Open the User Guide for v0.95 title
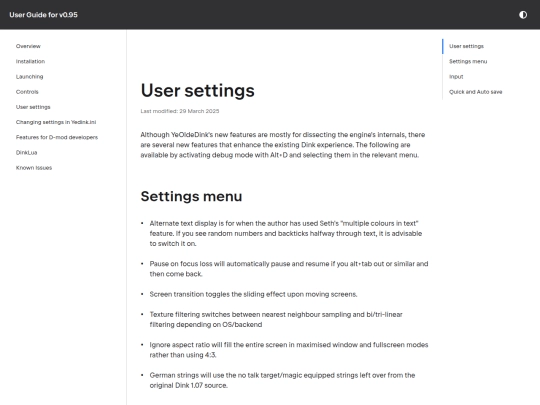The image size is (540, 405). [x=43, y=15]
